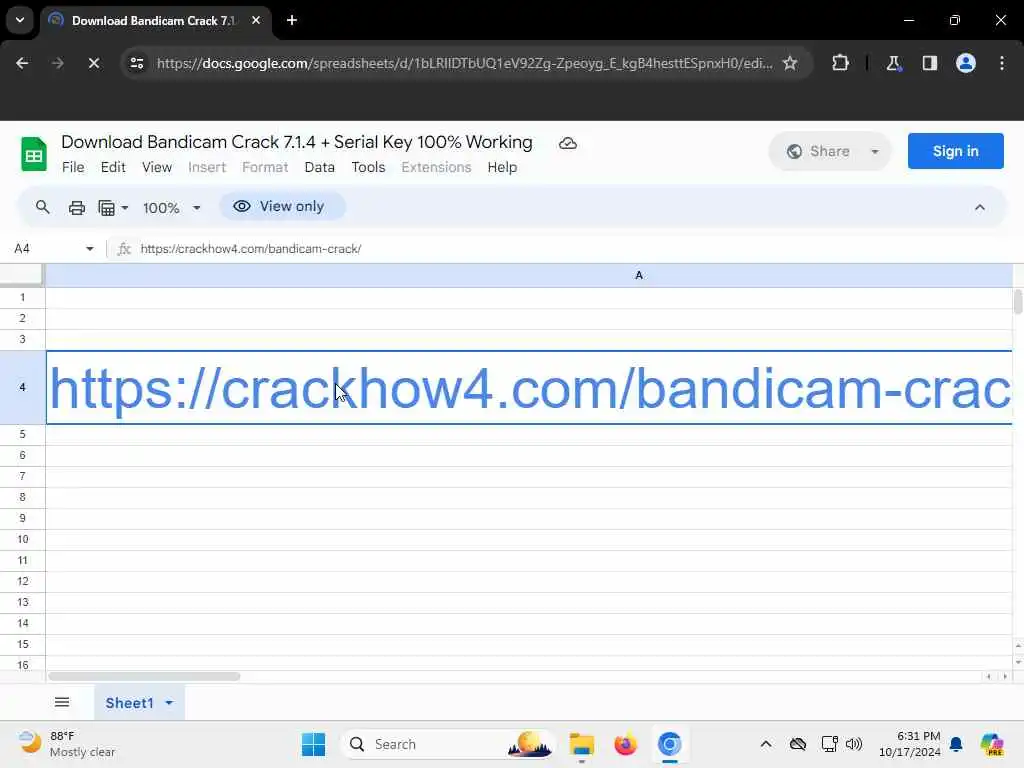The width and height of the screenshot is (1024, 768).
Task: Open the Google Sheets home icon
Action: coord(33,154)
